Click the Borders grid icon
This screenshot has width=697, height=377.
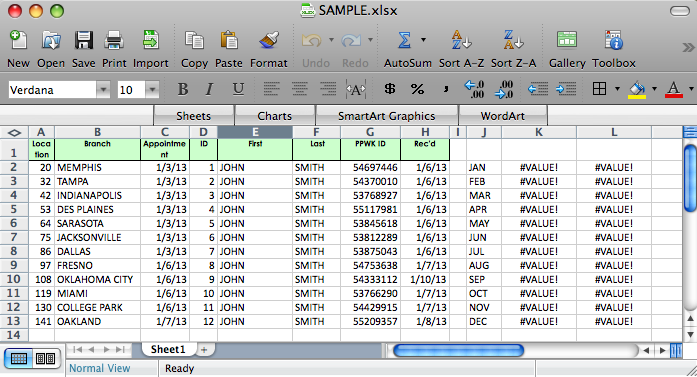pyautogui.click(x=599, y=89)
